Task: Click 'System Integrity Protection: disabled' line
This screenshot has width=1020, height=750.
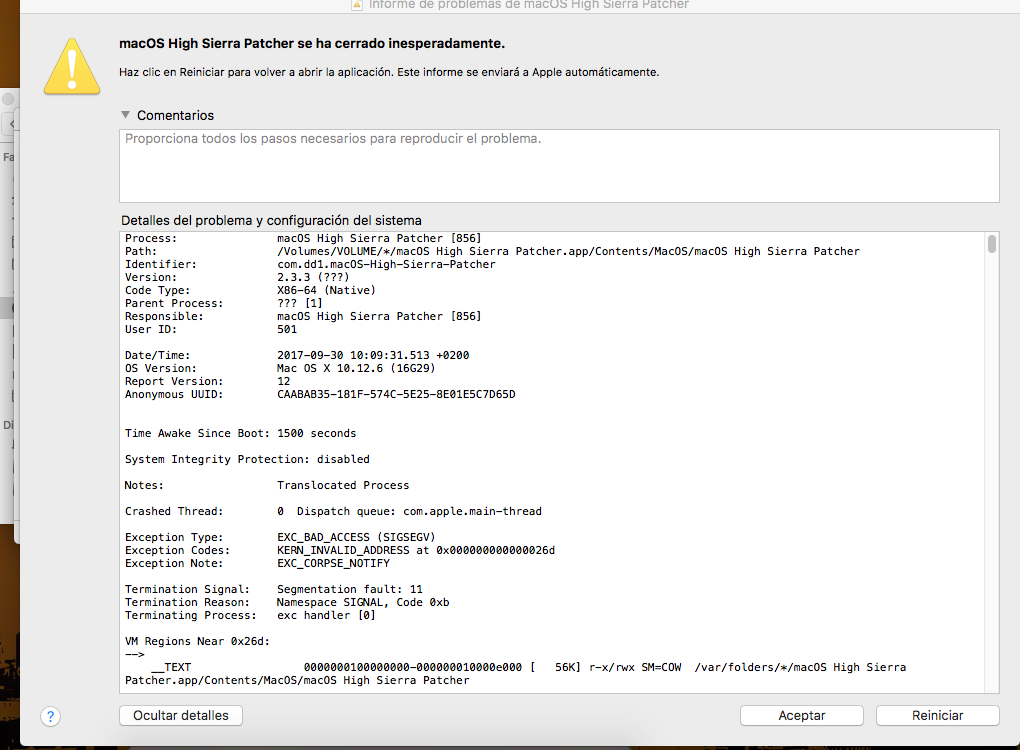Action: [247, 459]
